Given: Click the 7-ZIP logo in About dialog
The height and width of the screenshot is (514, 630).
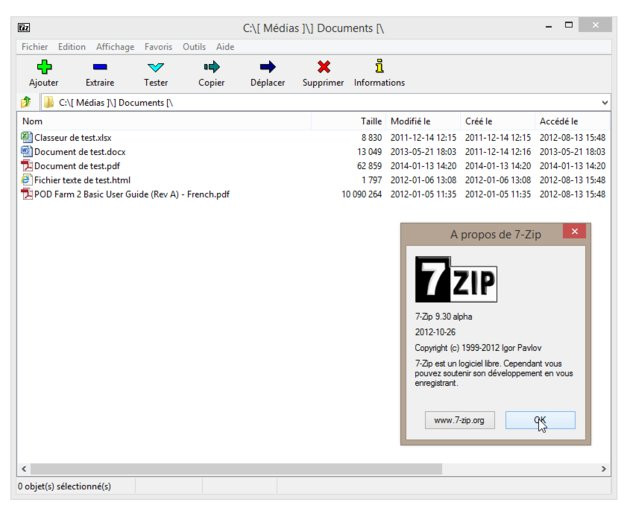Looking at the screenshot, I should coord(456,279).
